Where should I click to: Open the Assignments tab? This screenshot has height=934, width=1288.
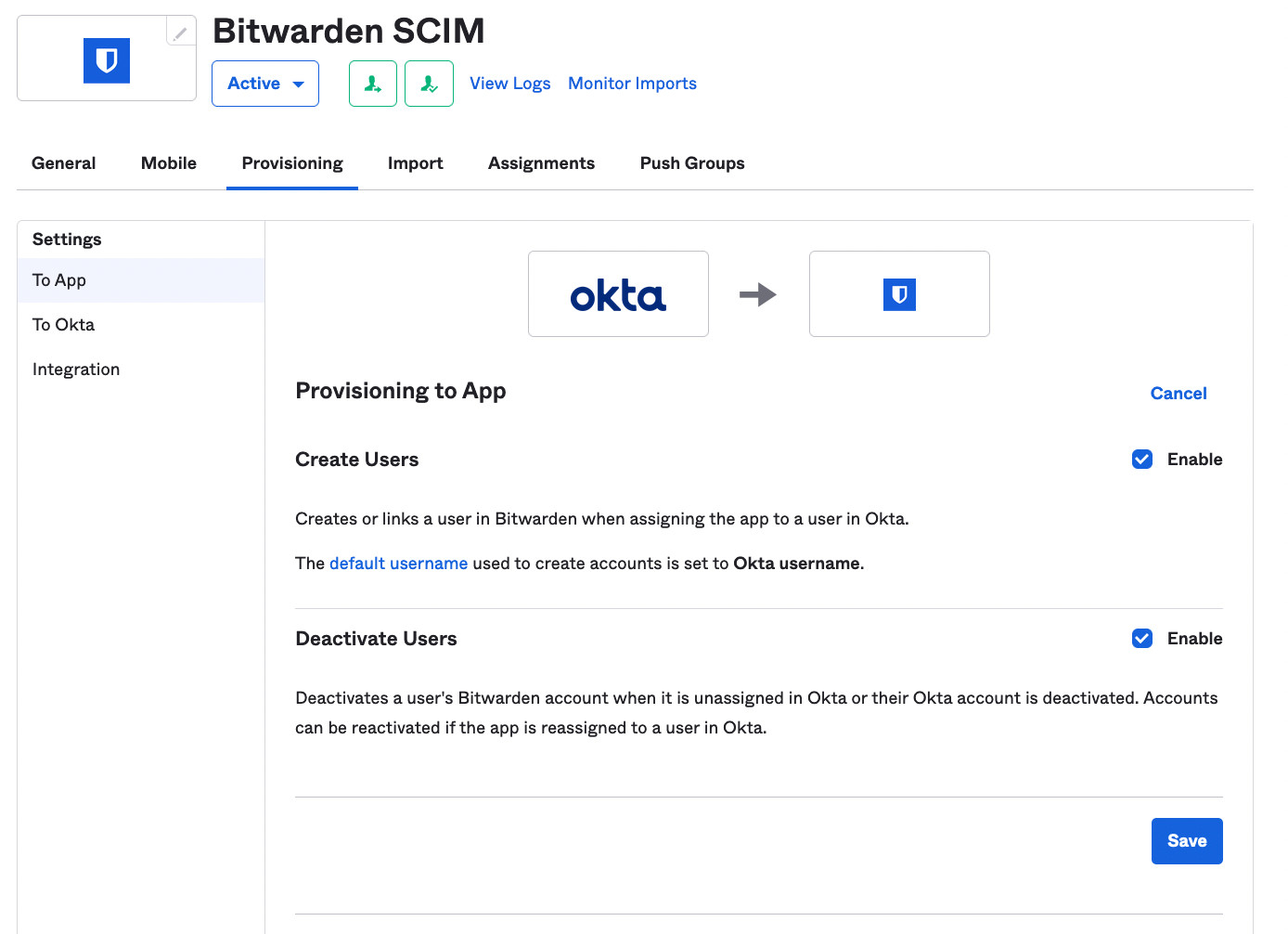(x=541, y=163)
